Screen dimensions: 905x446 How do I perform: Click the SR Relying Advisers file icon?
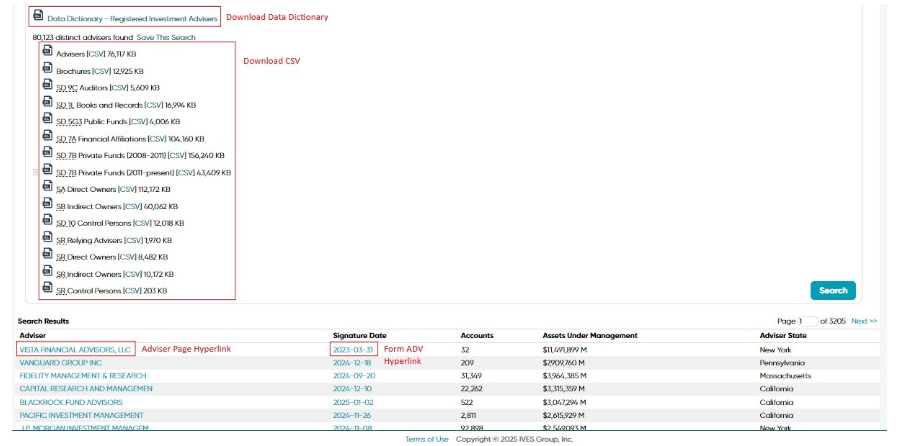pyautogui.click(x=47, y=237)
